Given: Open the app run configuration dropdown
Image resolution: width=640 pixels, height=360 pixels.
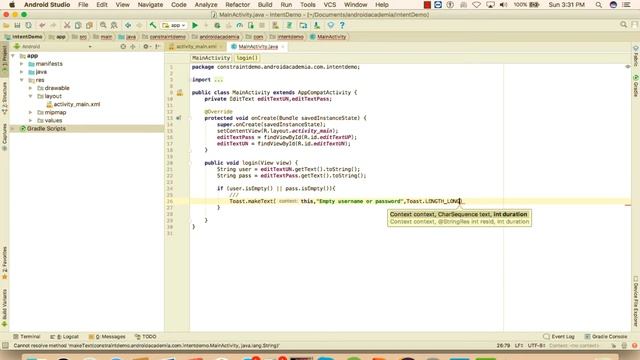Looking at the screenshot, I should (x=174, y=25).
